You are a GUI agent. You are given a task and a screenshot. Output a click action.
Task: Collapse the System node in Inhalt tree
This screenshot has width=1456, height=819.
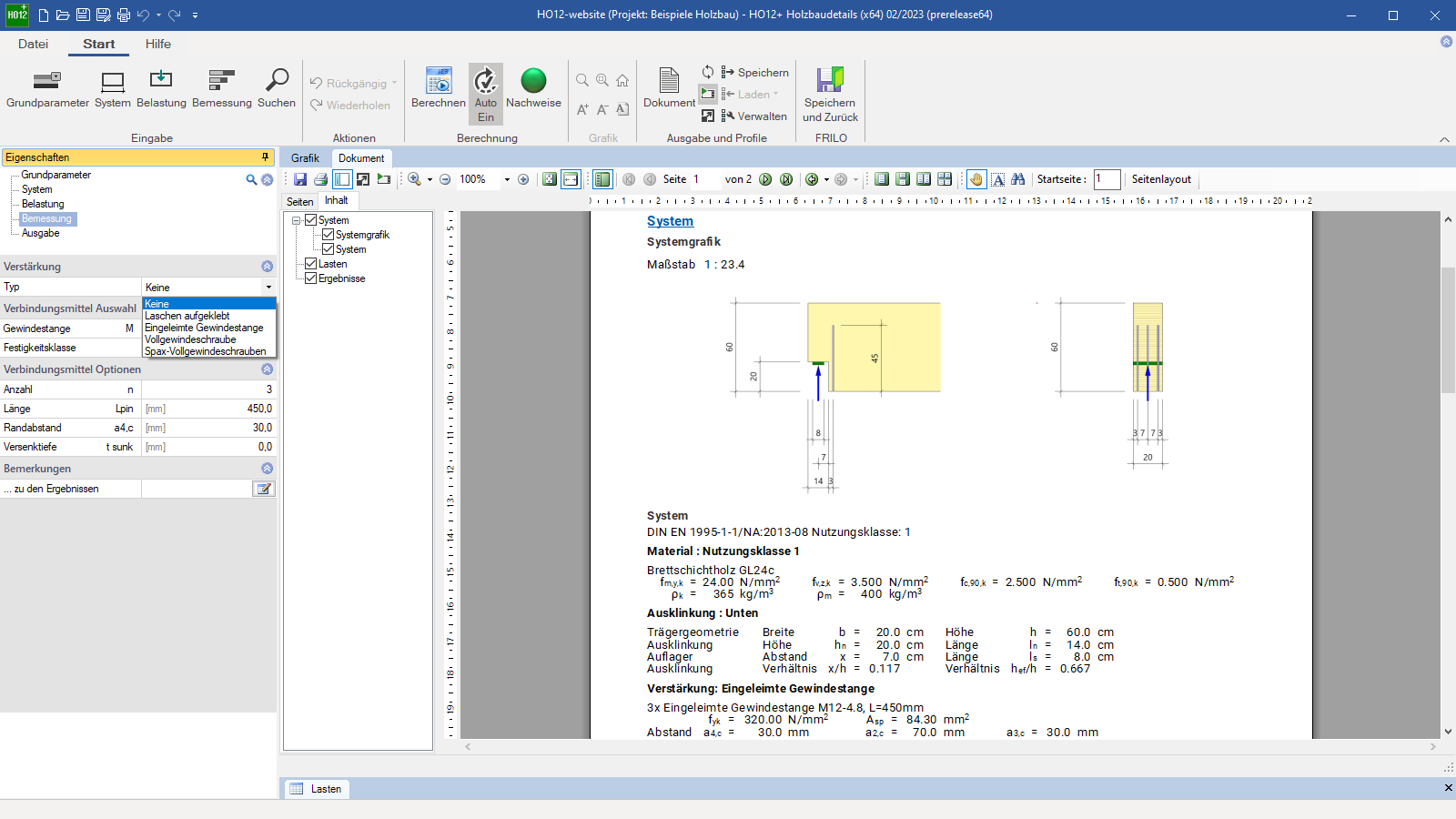pos(296,220)
